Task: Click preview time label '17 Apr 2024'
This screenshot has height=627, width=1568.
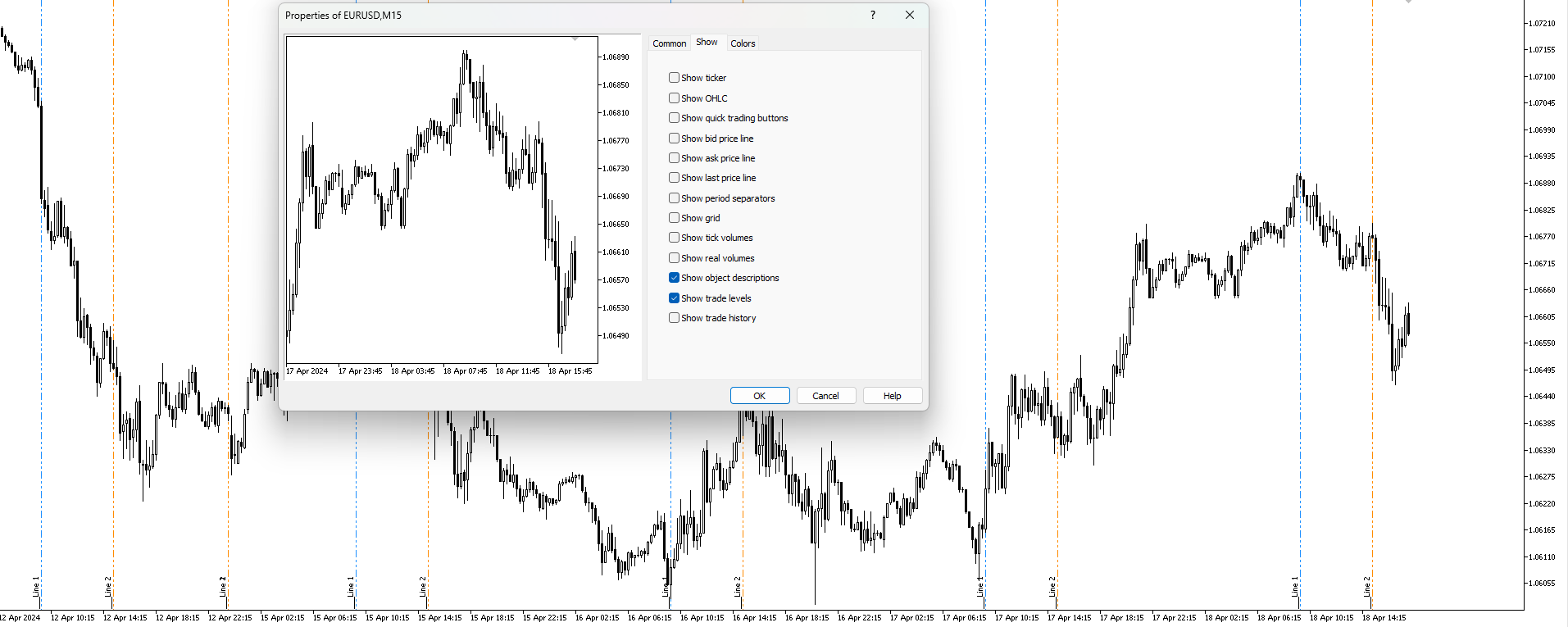Action: pos(307,371)
